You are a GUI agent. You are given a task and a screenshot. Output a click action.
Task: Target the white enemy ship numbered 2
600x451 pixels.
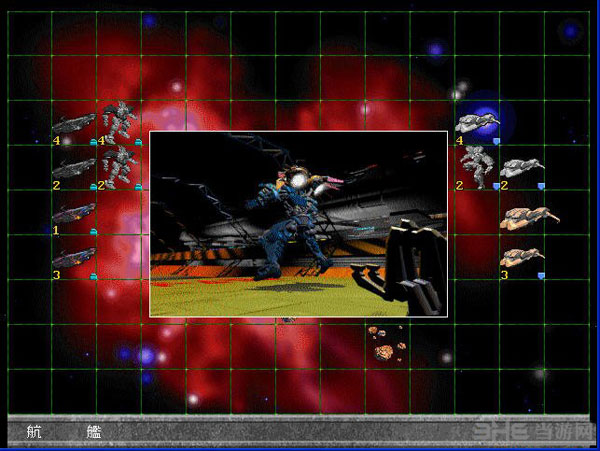coord(522,168)
